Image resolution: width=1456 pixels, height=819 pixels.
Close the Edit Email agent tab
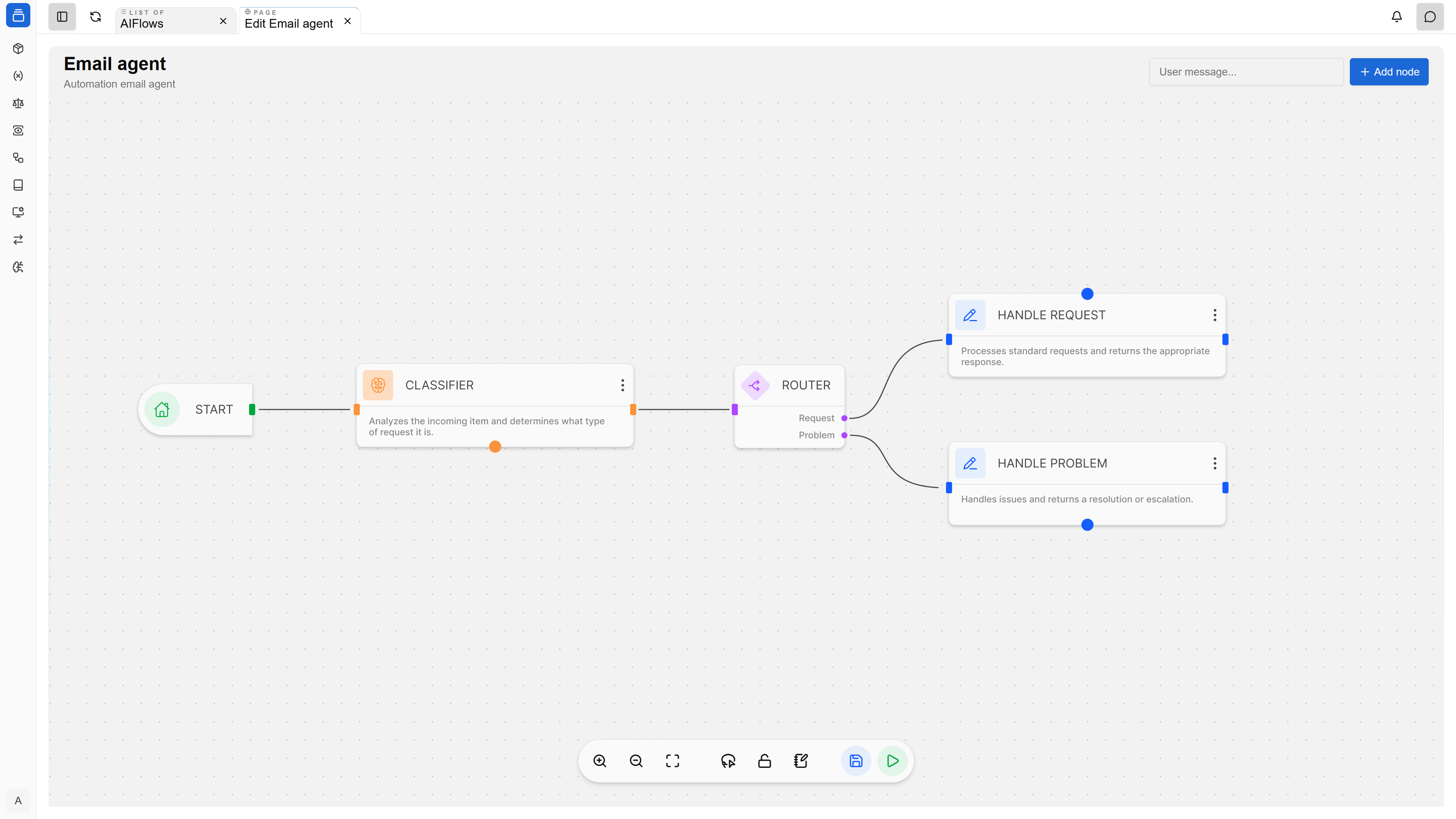(348, 21)
